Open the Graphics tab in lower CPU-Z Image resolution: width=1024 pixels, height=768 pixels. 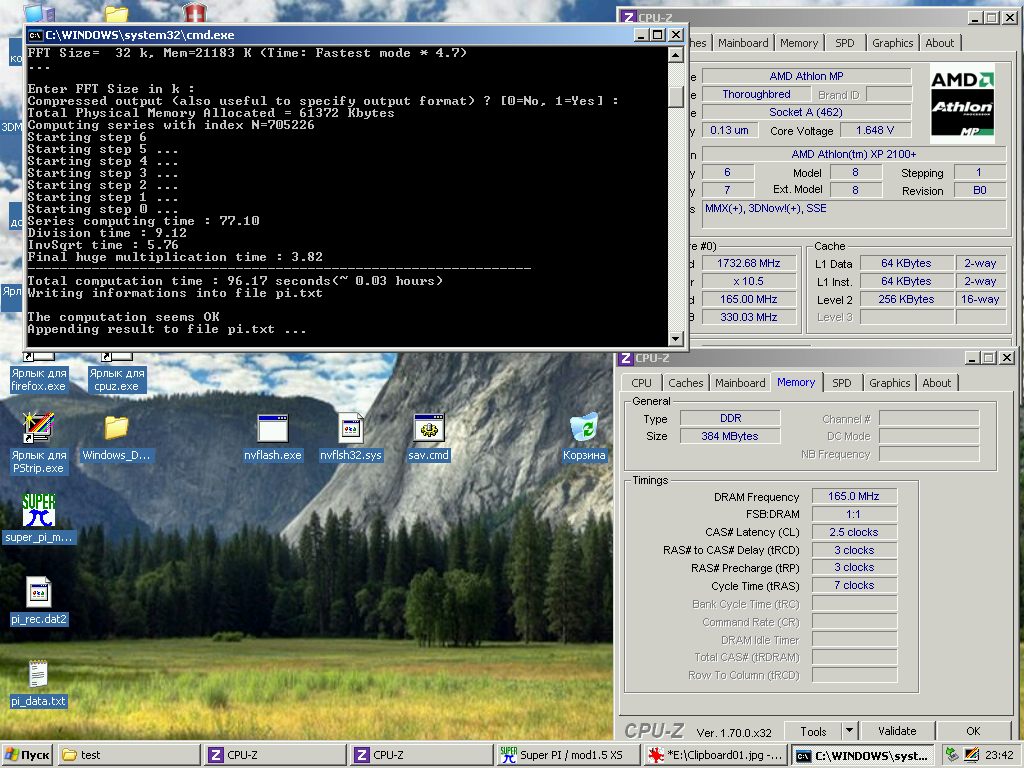click(x=889, y=383)
